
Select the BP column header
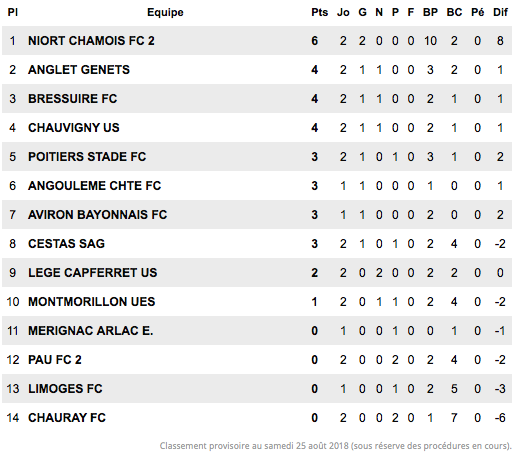click(430, 12)
